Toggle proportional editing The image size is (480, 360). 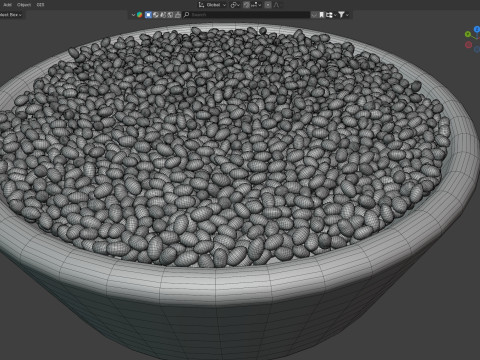click(268, 5)
